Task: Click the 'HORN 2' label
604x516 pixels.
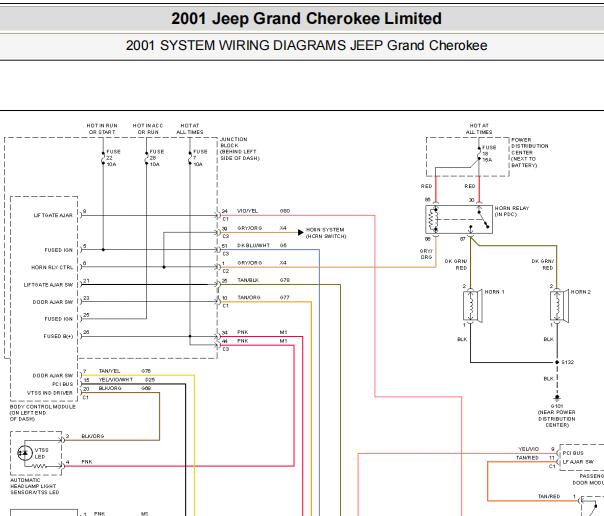Action: pos(581,292)
